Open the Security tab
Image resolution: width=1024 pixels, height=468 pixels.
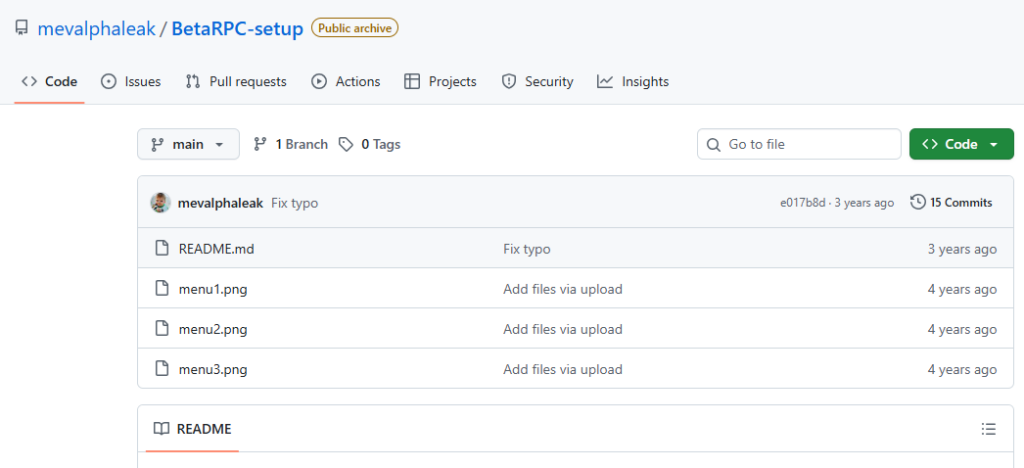537,82
